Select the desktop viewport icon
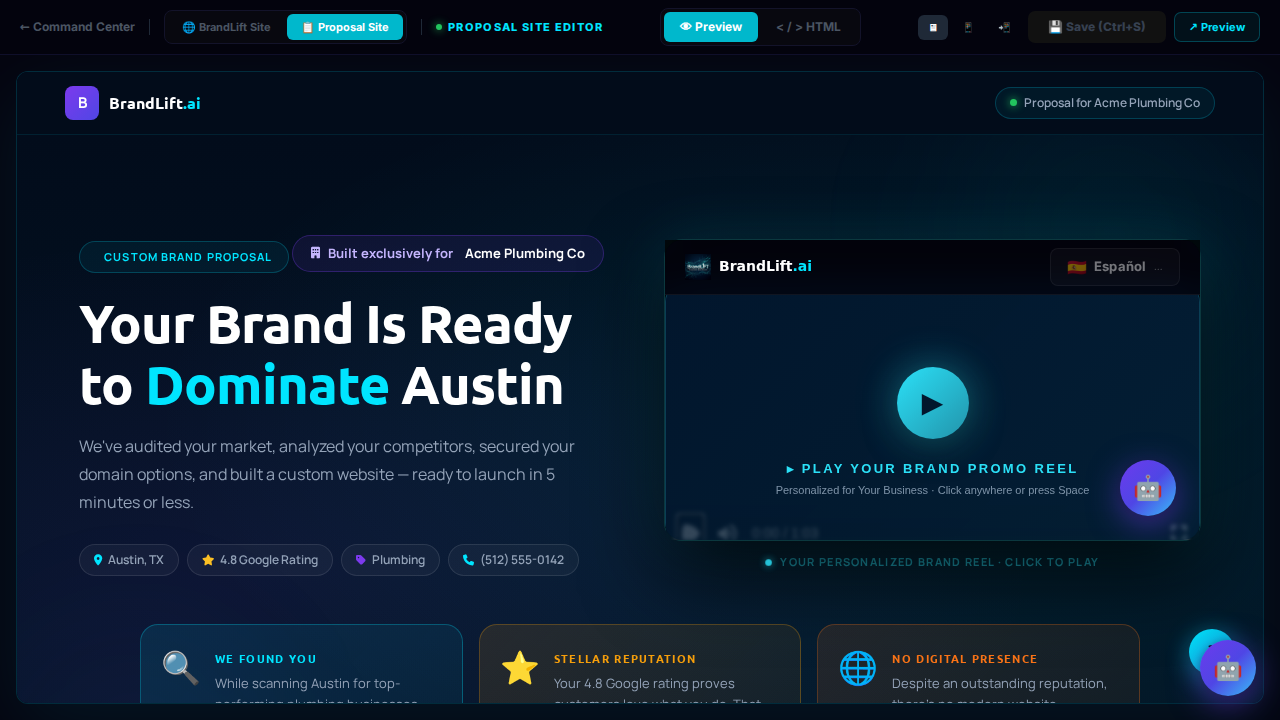 click(x=932, y=27)
